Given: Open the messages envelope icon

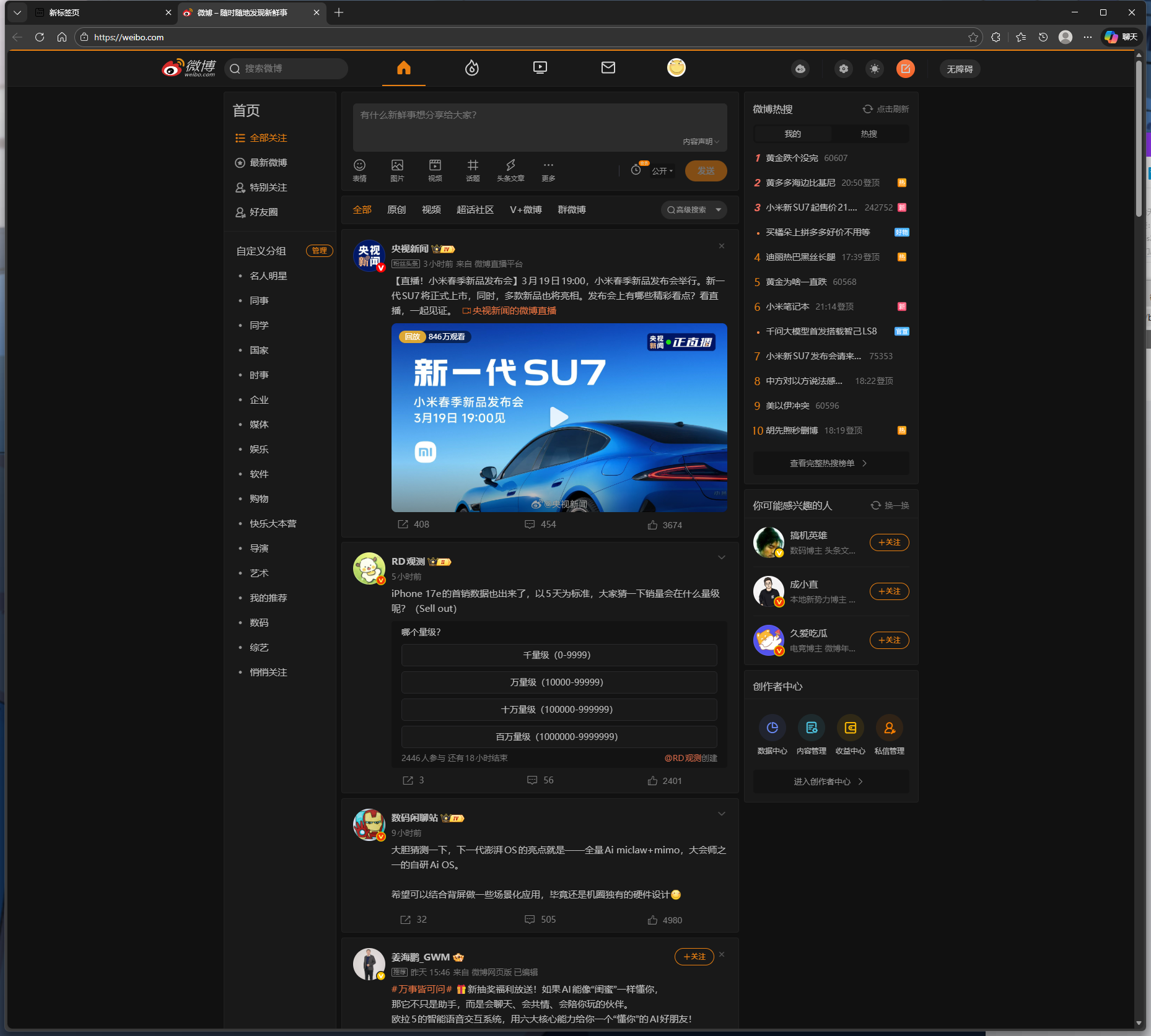Looking at the screenshot, I should [x=608, y=67].
